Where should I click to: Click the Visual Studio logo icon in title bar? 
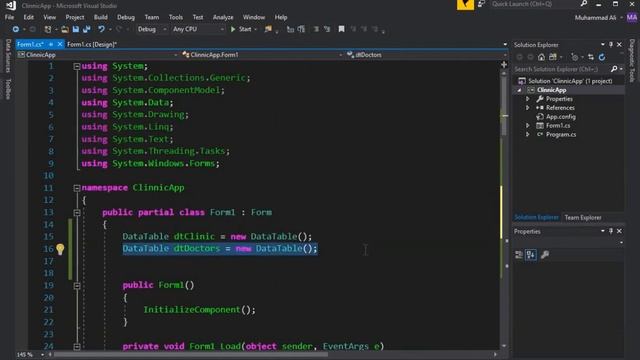(x=11, y=5)
